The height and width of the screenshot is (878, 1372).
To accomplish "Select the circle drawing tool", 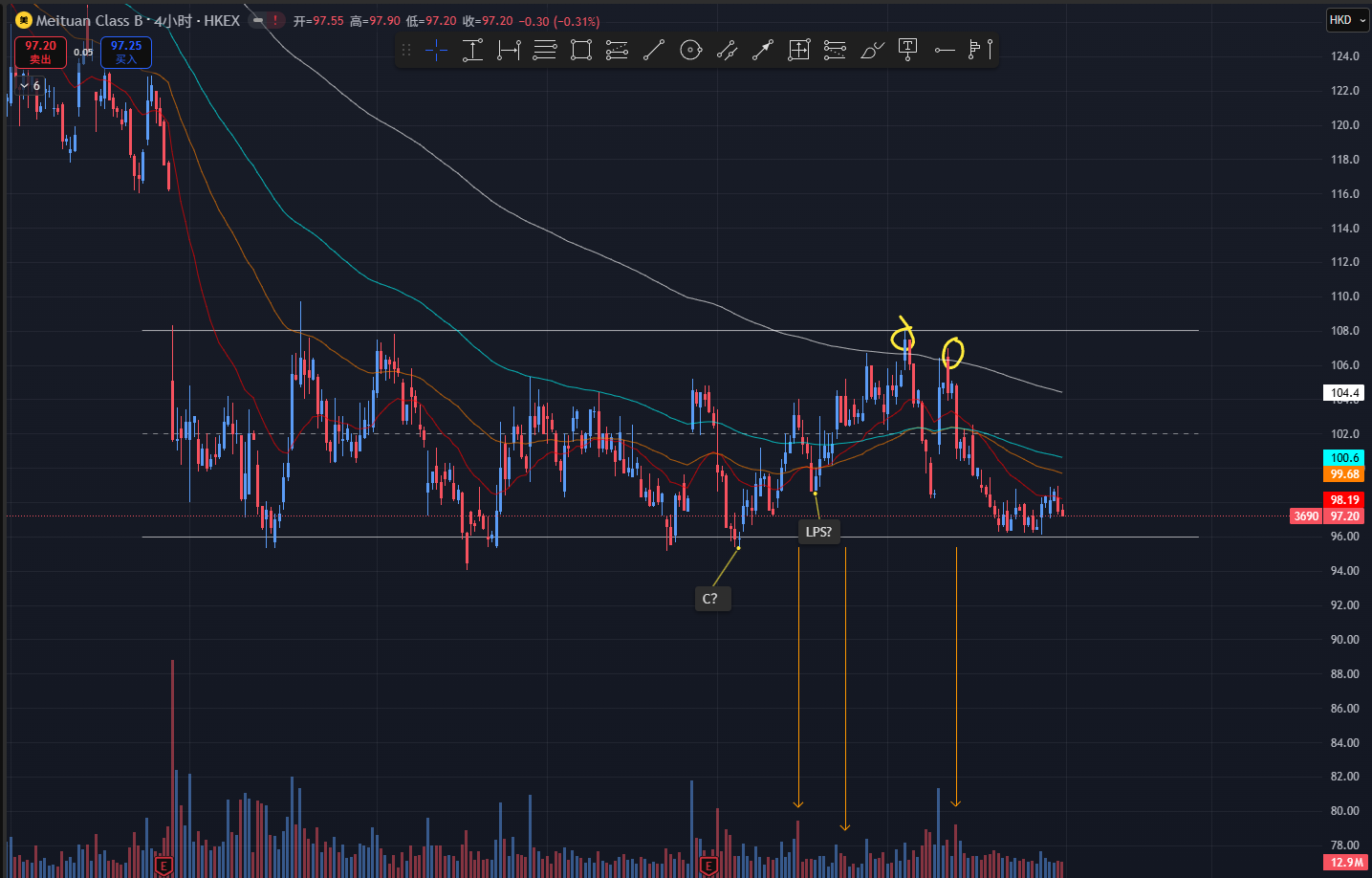I will (690, 51).
